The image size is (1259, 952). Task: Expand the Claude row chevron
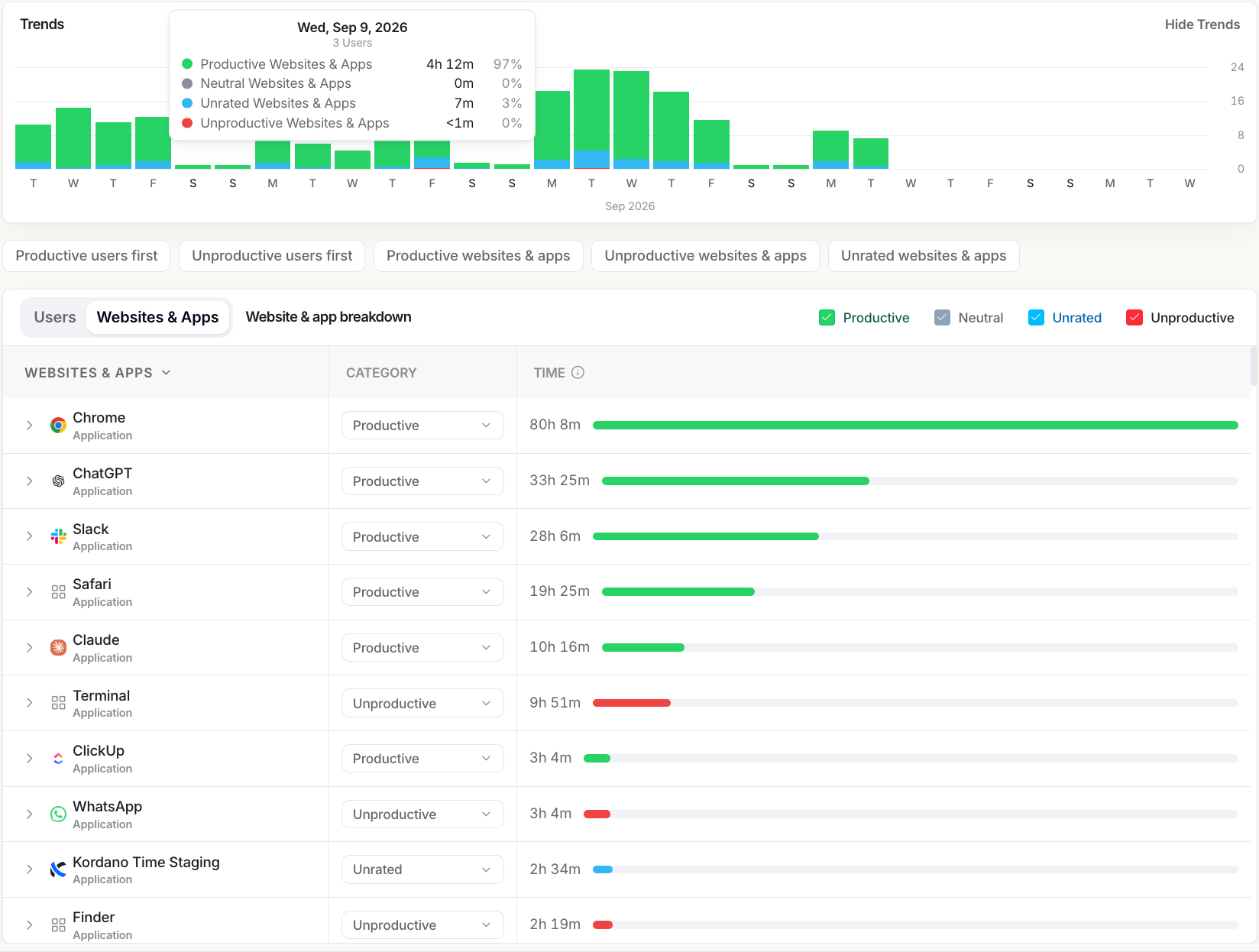click(29, 648)
